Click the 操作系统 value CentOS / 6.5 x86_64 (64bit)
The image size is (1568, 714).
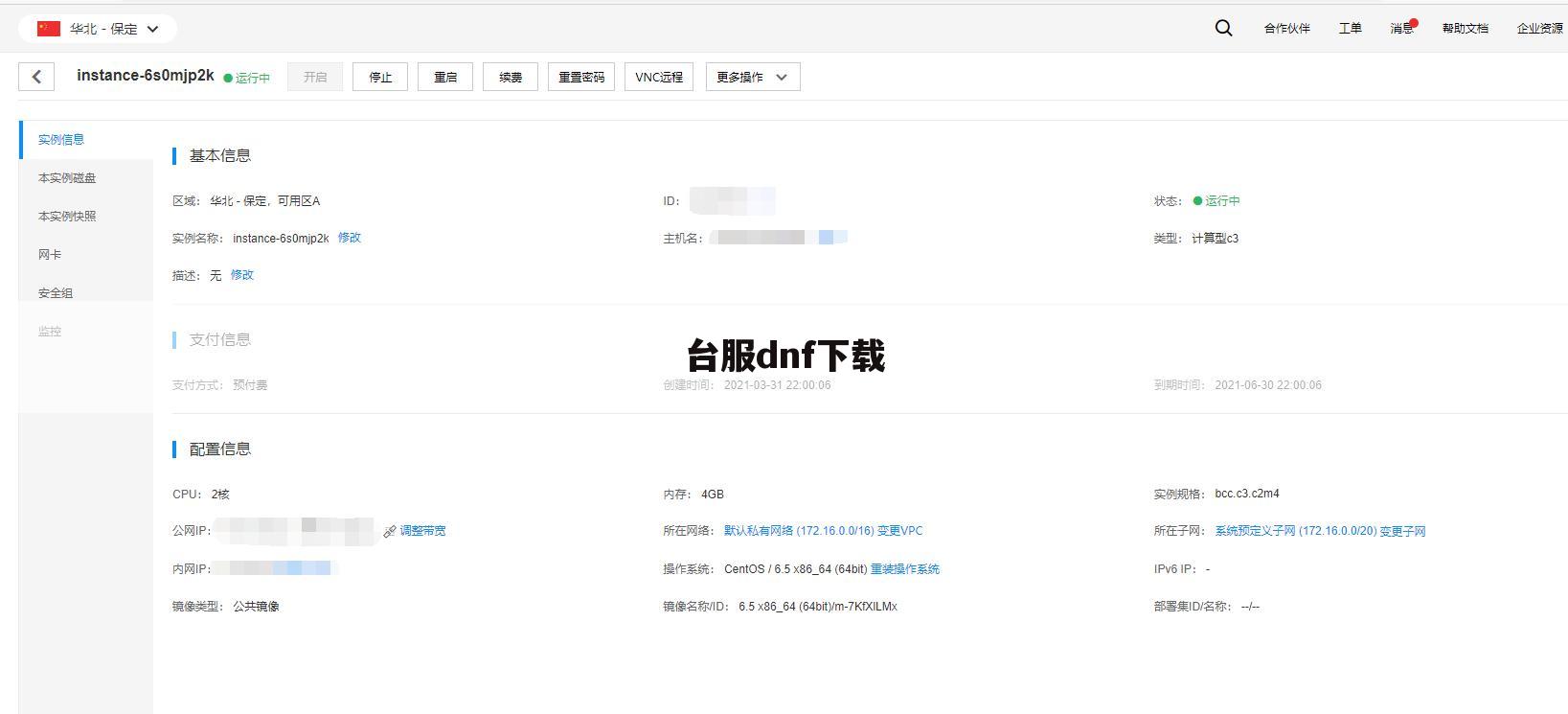tap(796, 569)
